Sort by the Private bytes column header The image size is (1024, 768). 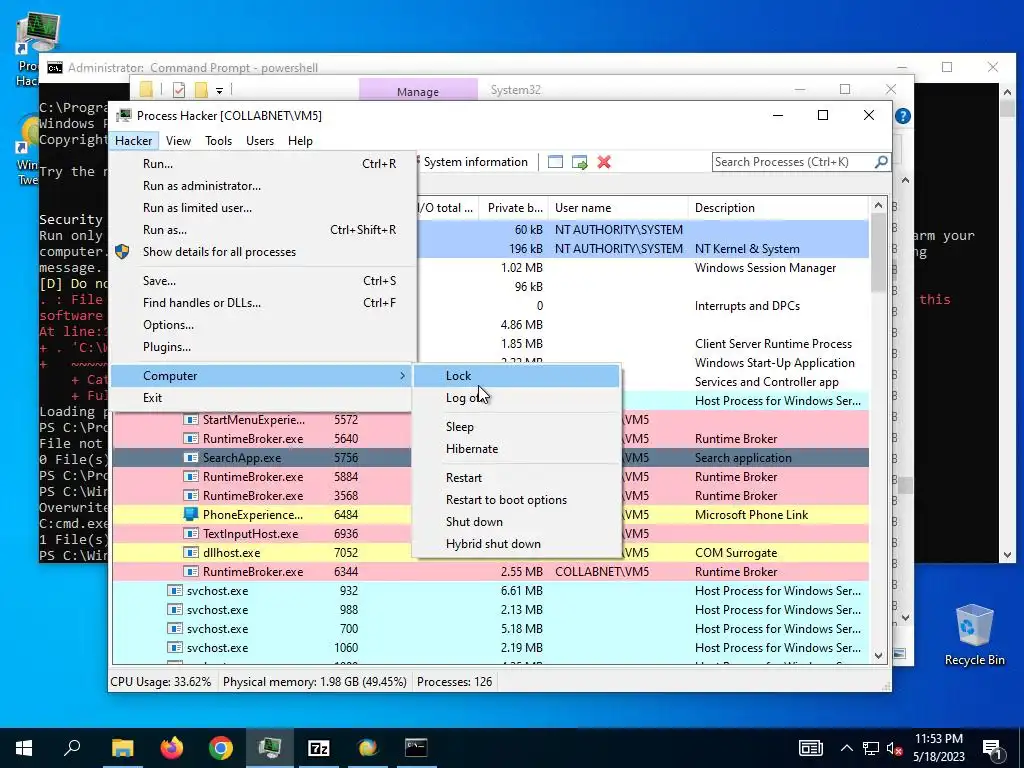pos(513,208)
